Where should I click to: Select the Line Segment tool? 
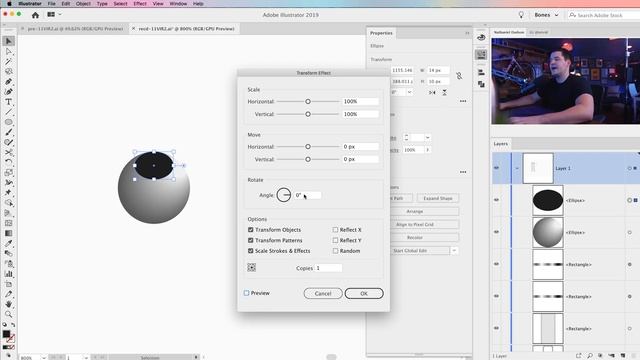click(9, 112)
